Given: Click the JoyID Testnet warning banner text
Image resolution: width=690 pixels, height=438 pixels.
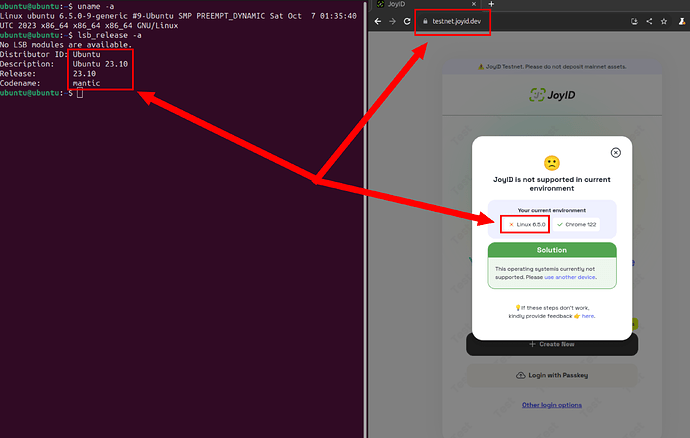Looking at the screenshot, I should tap(552, 67).
